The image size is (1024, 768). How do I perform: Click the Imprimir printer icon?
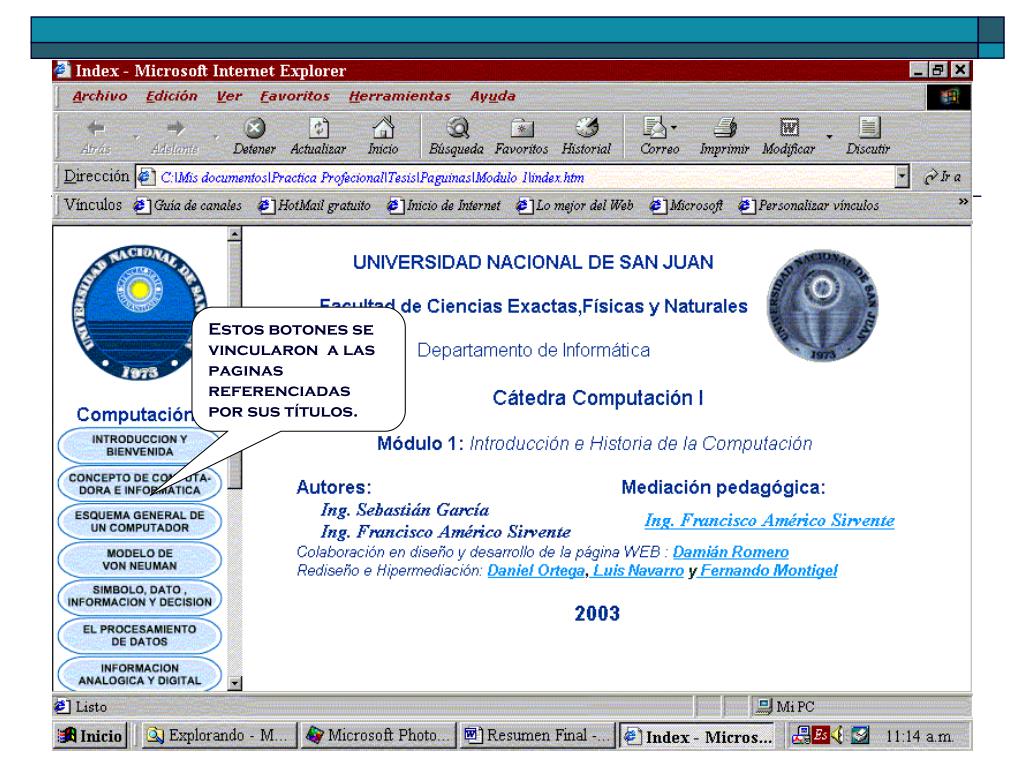pos(724,127)
